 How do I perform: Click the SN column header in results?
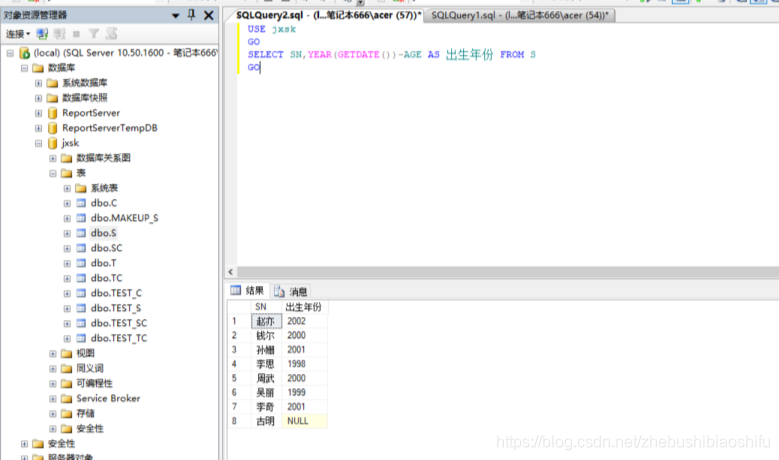click(266, 307)
